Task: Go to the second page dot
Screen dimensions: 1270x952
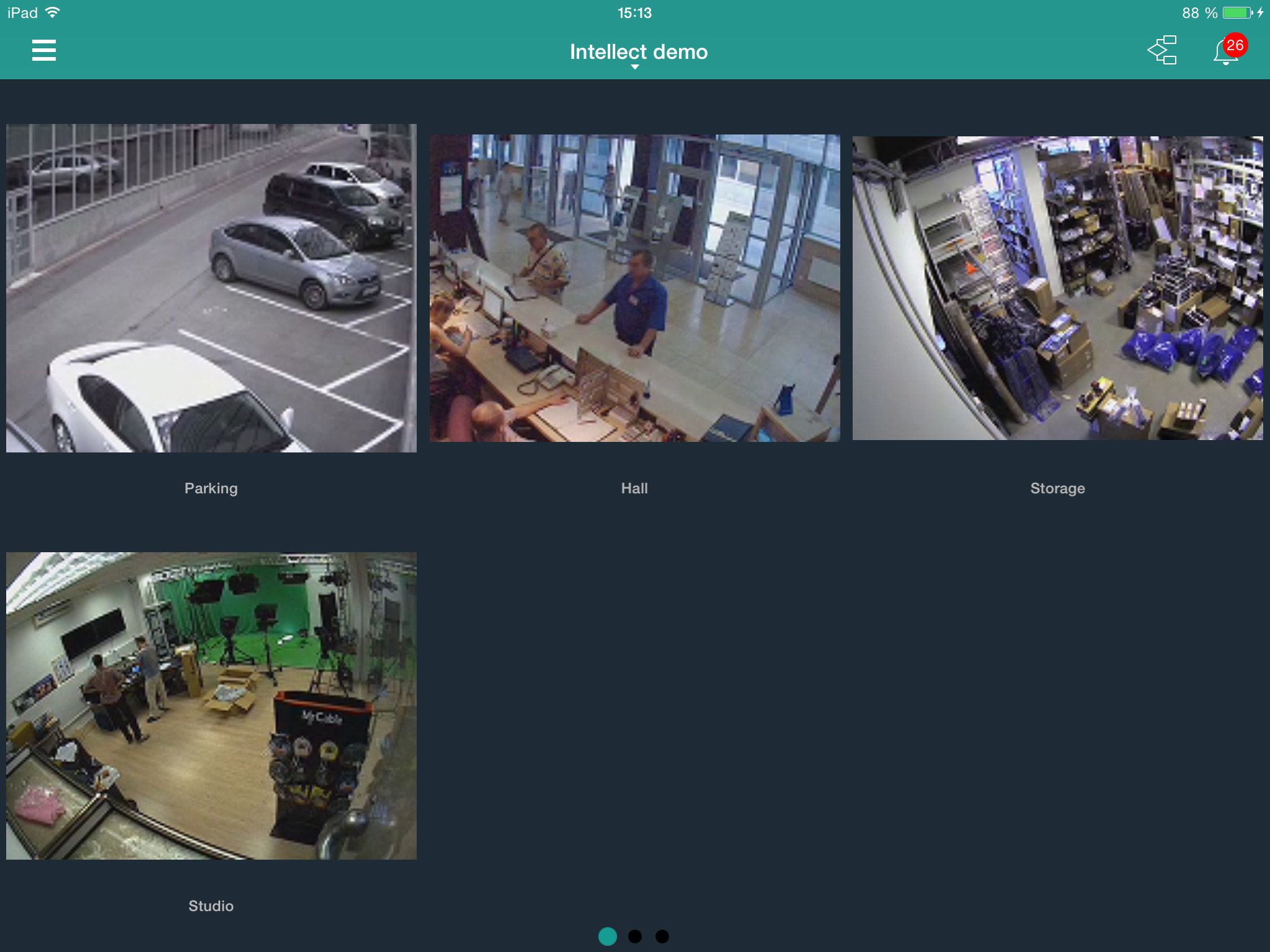Action: click(635, 937)
